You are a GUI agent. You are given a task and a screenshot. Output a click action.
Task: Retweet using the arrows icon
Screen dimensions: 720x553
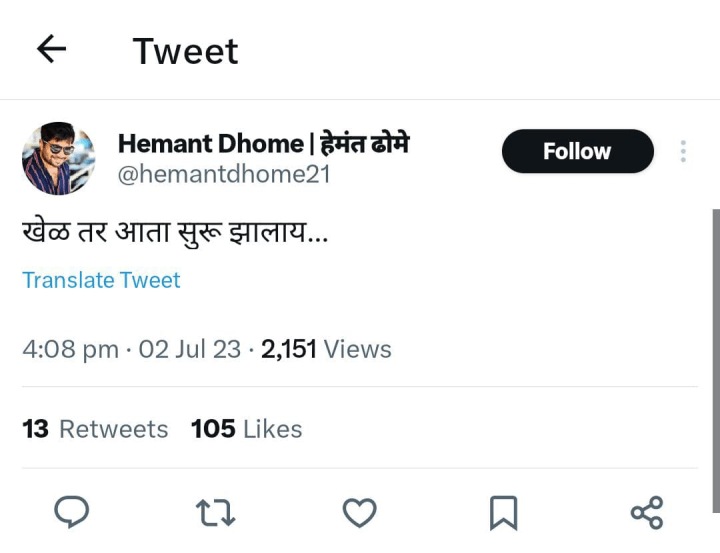(x=215, y=513)
